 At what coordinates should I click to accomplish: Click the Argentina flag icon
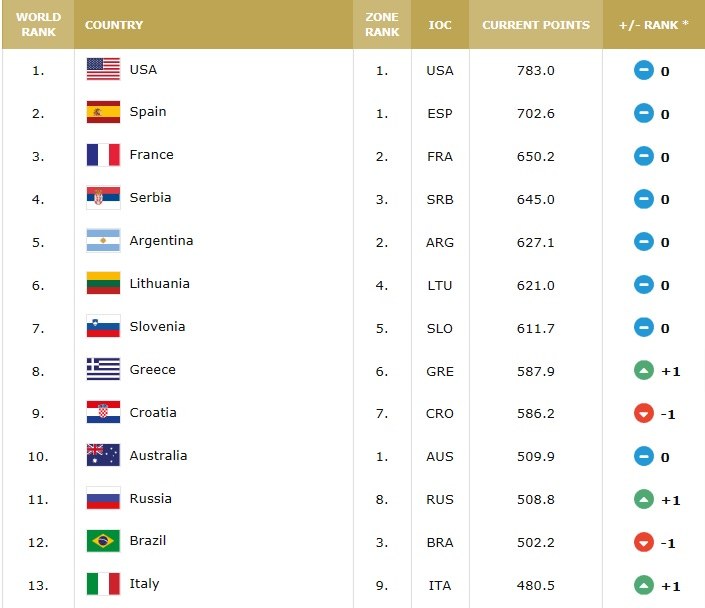point(103,241)
